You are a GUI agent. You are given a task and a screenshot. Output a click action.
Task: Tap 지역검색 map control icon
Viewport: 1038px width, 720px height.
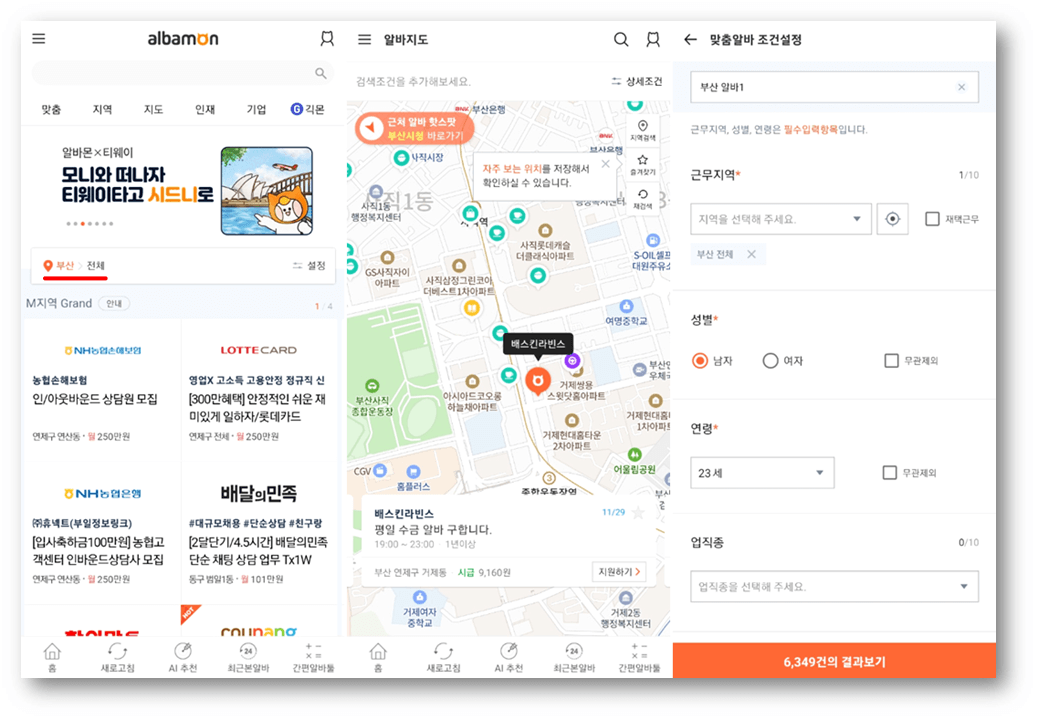click(642, 130)
